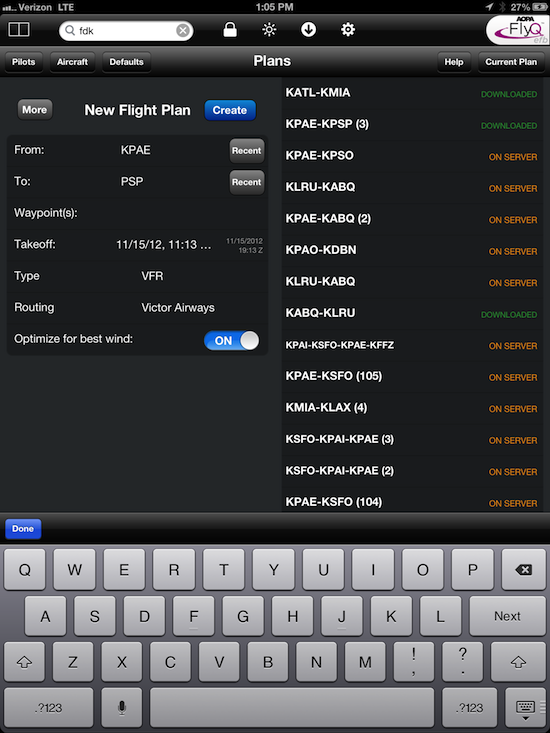Tap the Waypoint(s) input field
Viewport: 550px width, 733px height.
[x=137, y=213]
